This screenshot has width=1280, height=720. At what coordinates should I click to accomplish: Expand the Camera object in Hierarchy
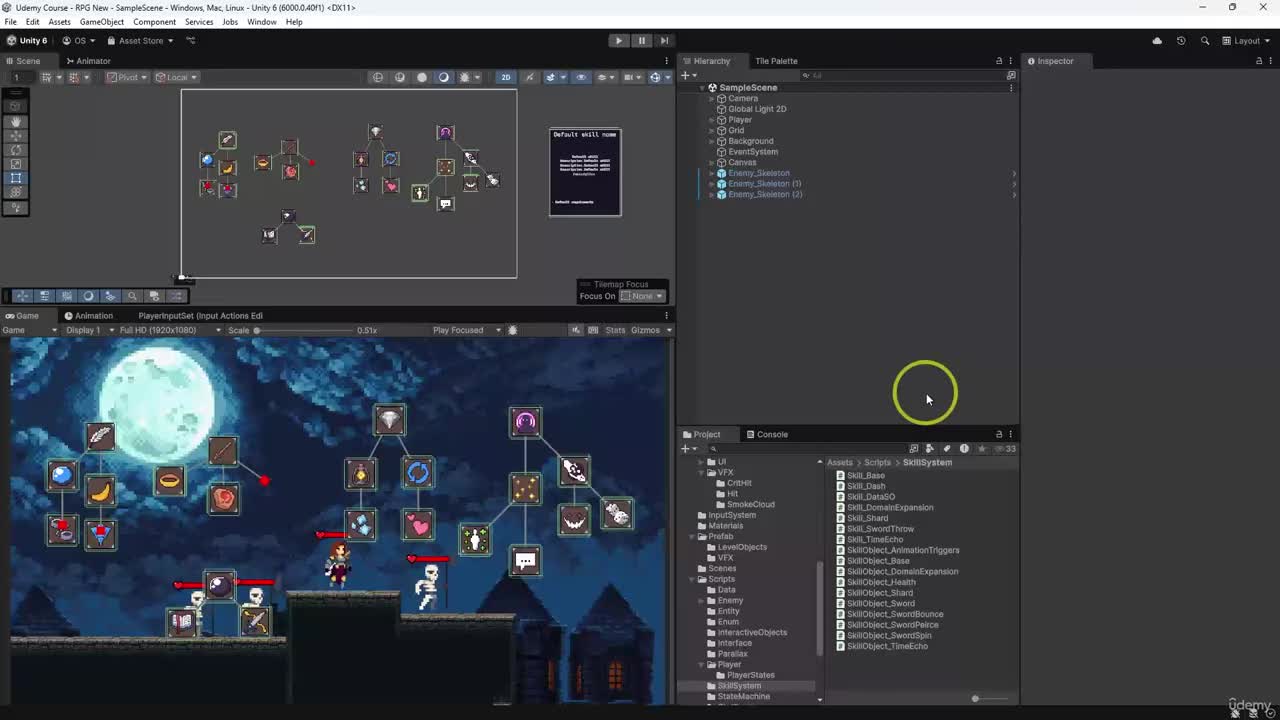click(711, 99)
